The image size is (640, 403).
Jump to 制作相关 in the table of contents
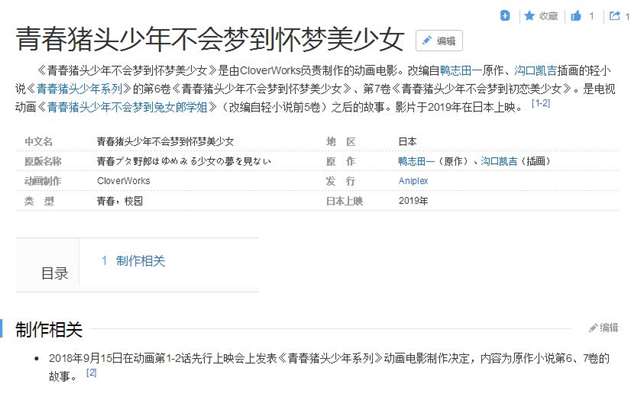(x=140, y=261)
